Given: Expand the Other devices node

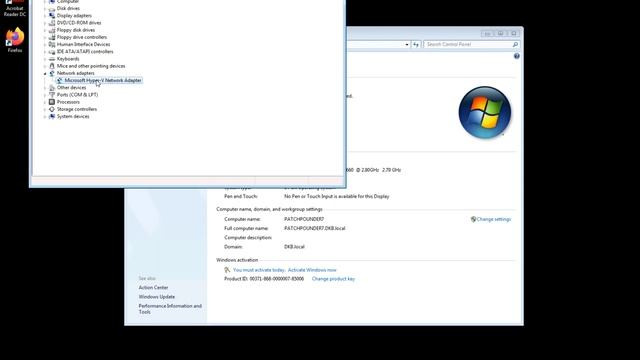Looking at the screenshot, I should (x=45, y=88).
